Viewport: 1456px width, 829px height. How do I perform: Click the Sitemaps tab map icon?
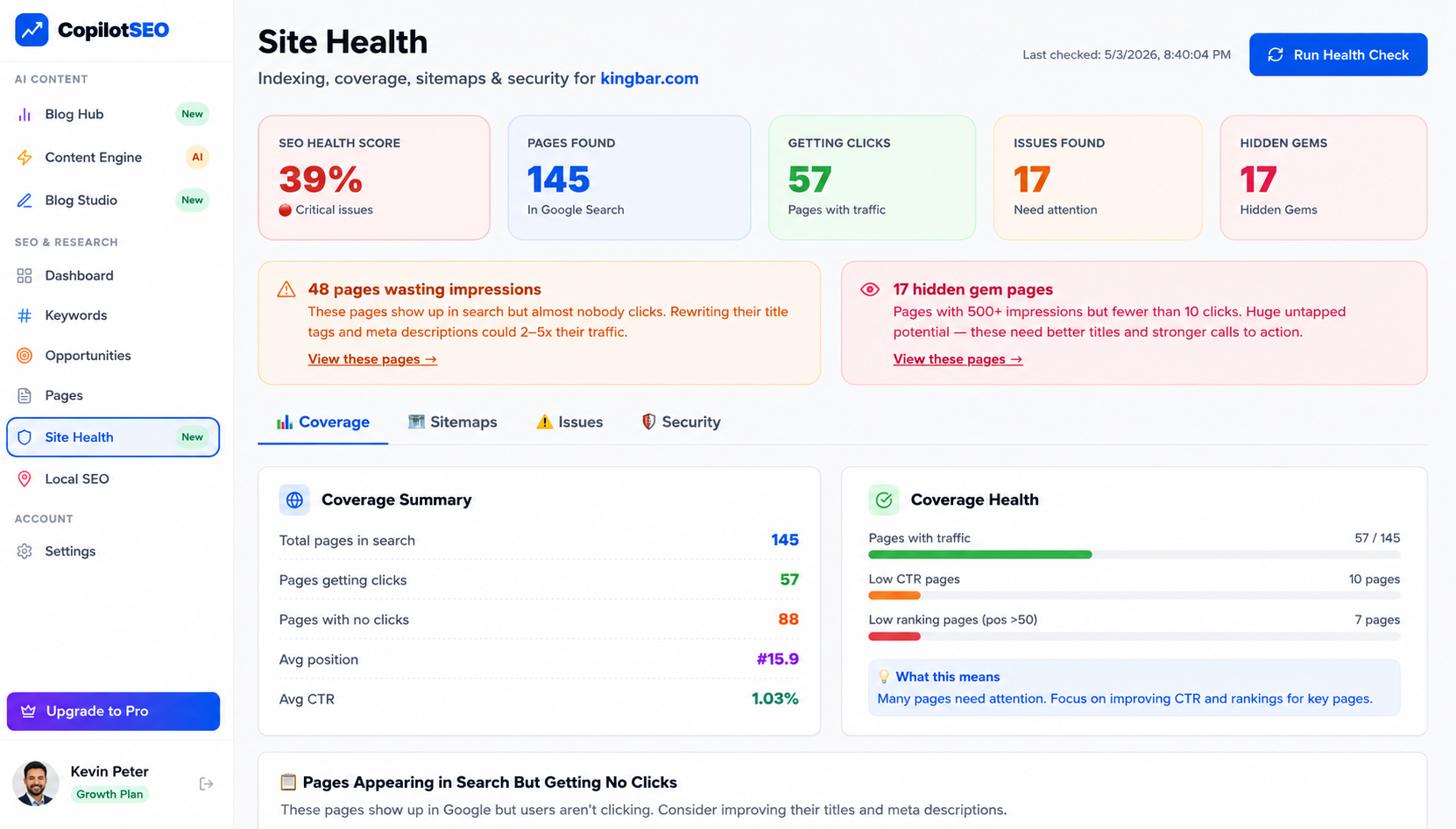tap(416, 422)
